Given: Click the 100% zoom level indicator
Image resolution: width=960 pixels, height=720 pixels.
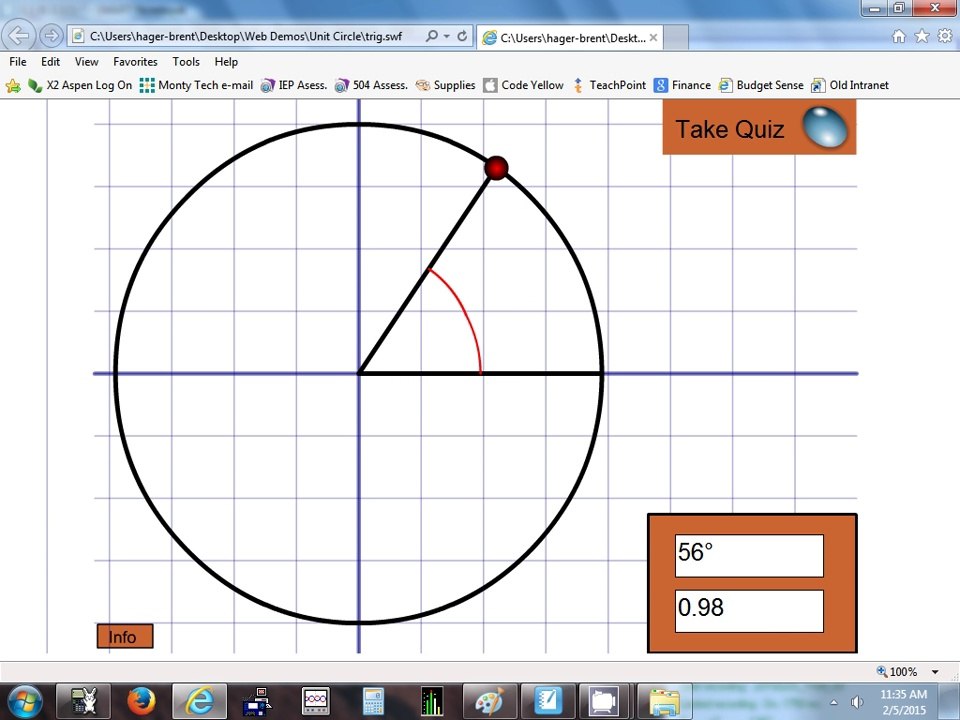Looking at the screenshot, I should (897, 672).
